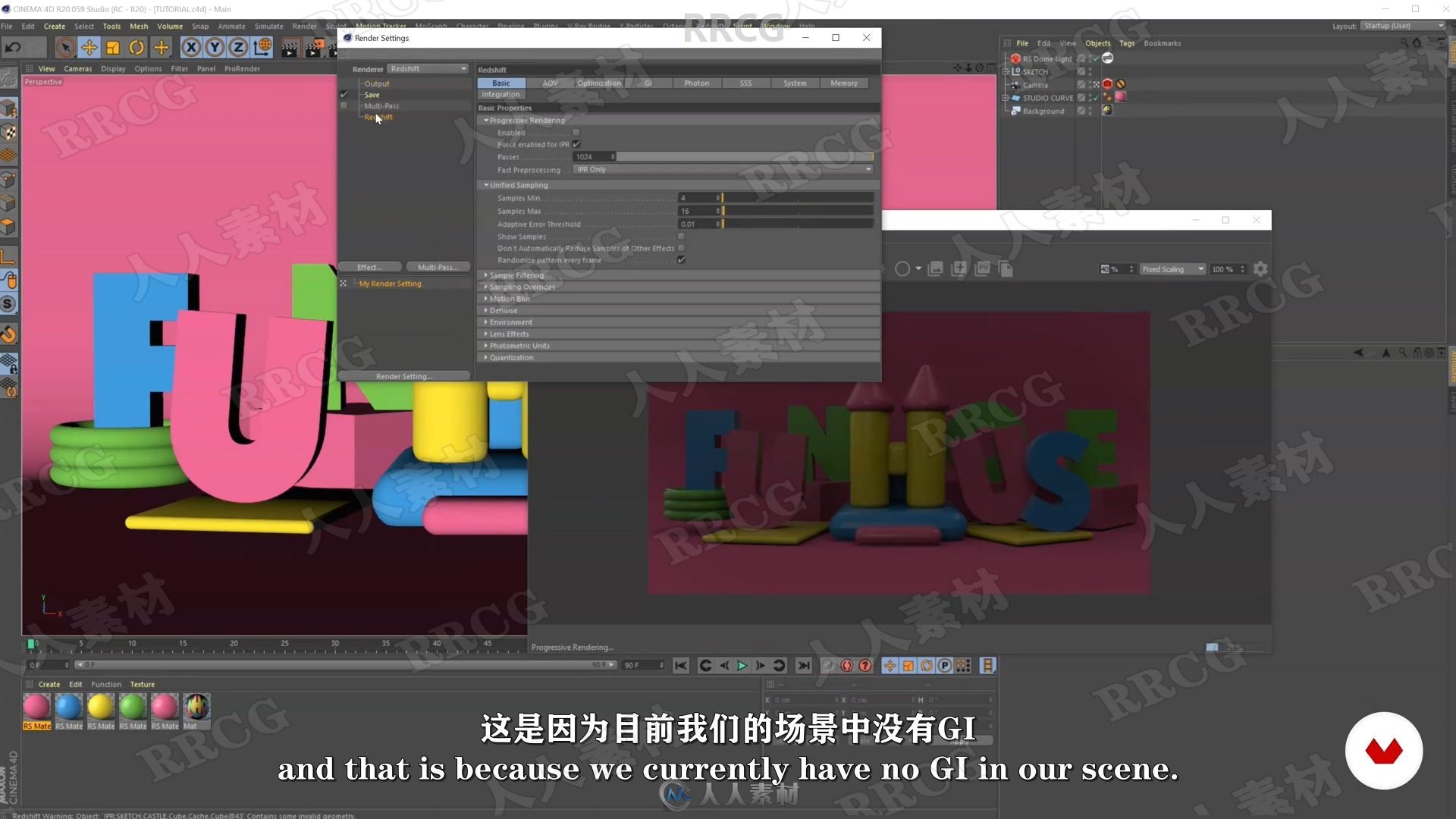This screenshot has width=1456, height=819.
Task: Open the Integration tab
Action: (x=501, y=95)
